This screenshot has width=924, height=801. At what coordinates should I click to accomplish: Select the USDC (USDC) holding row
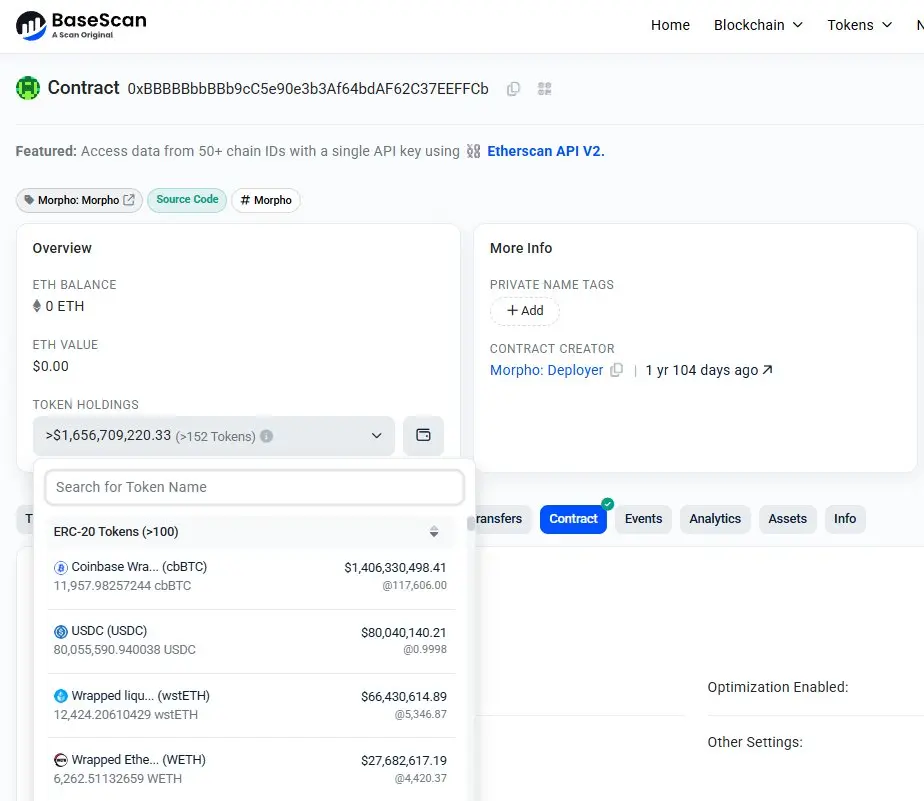tap(250, 641)
